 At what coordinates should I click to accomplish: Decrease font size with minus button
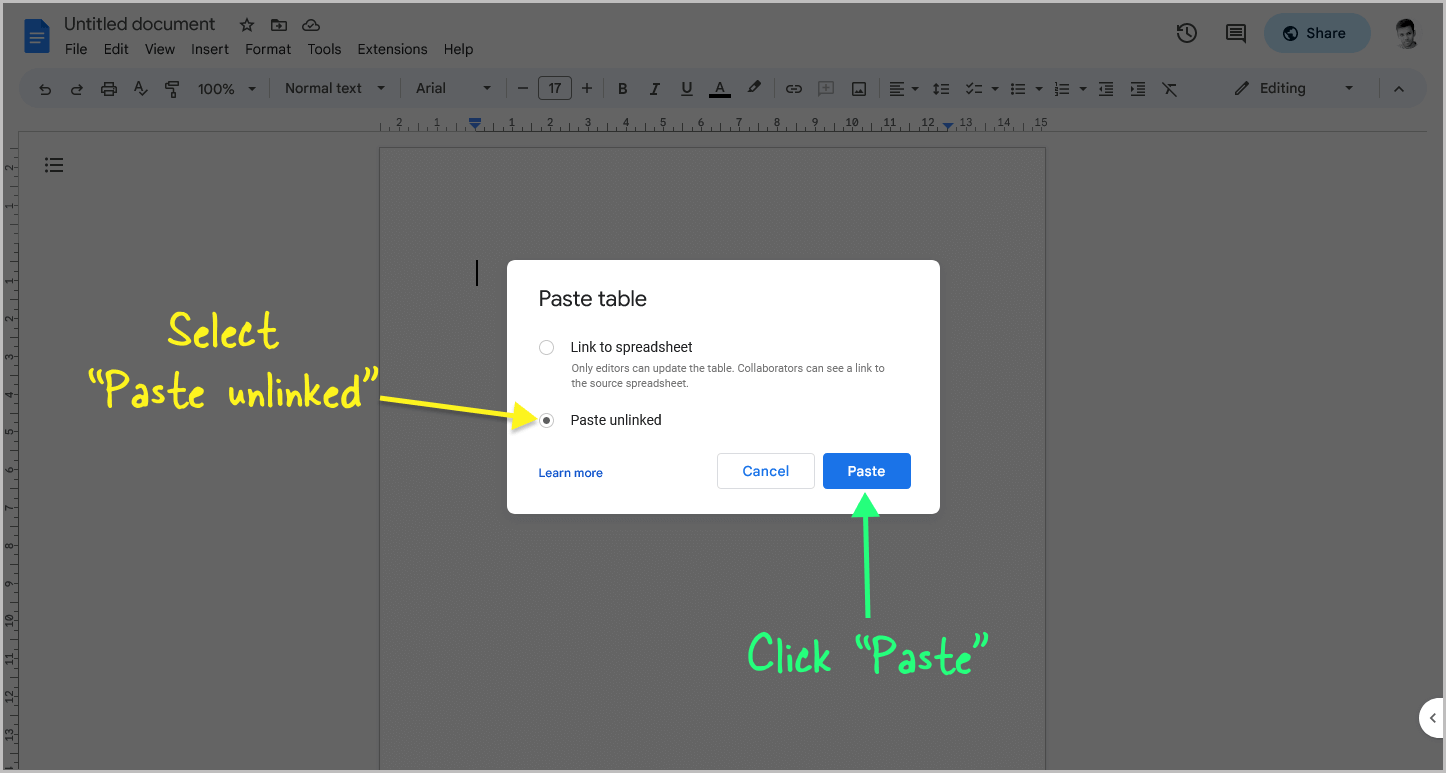(x=522, y=88)
